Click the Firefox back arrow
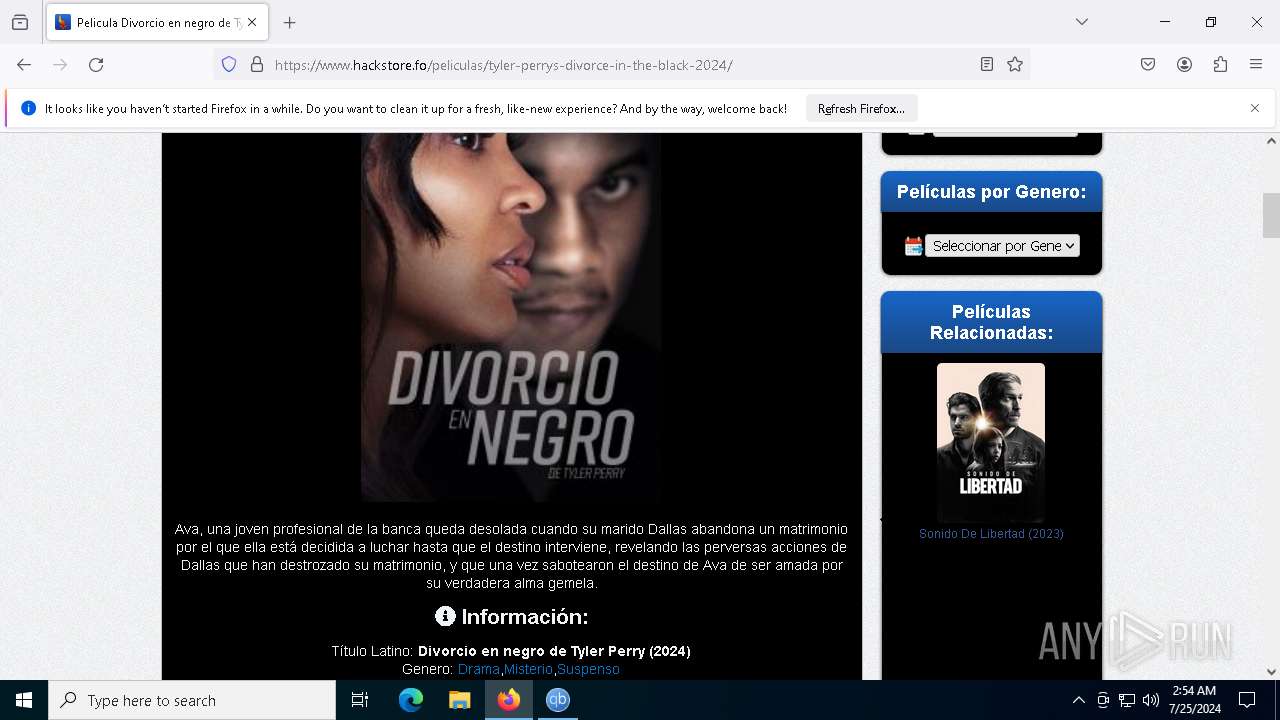This screenshot has width=1280, height=720. (24, 65)
